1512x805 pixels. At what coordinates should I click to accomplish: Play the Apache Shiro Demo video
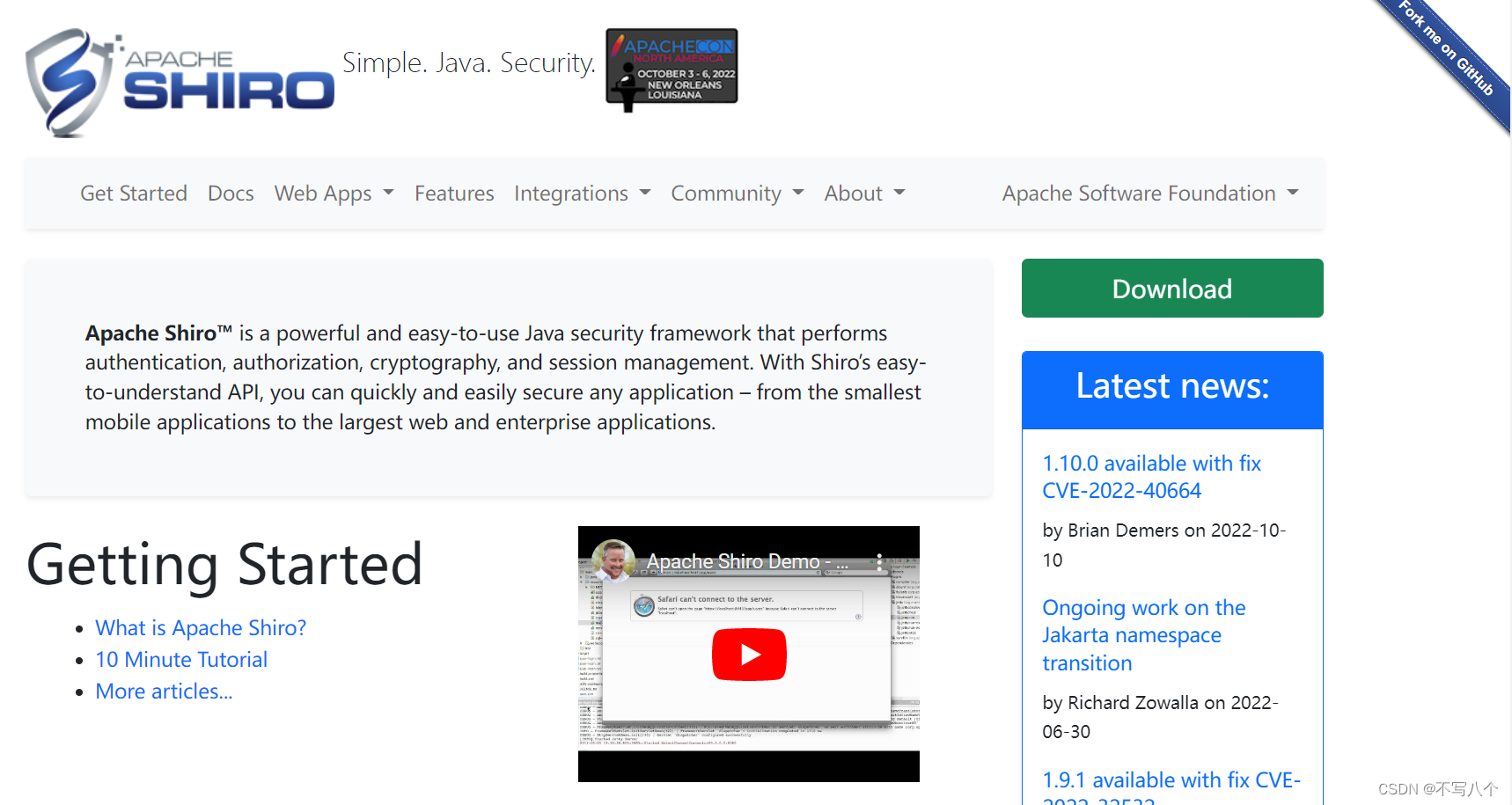[x=749, y=655]
